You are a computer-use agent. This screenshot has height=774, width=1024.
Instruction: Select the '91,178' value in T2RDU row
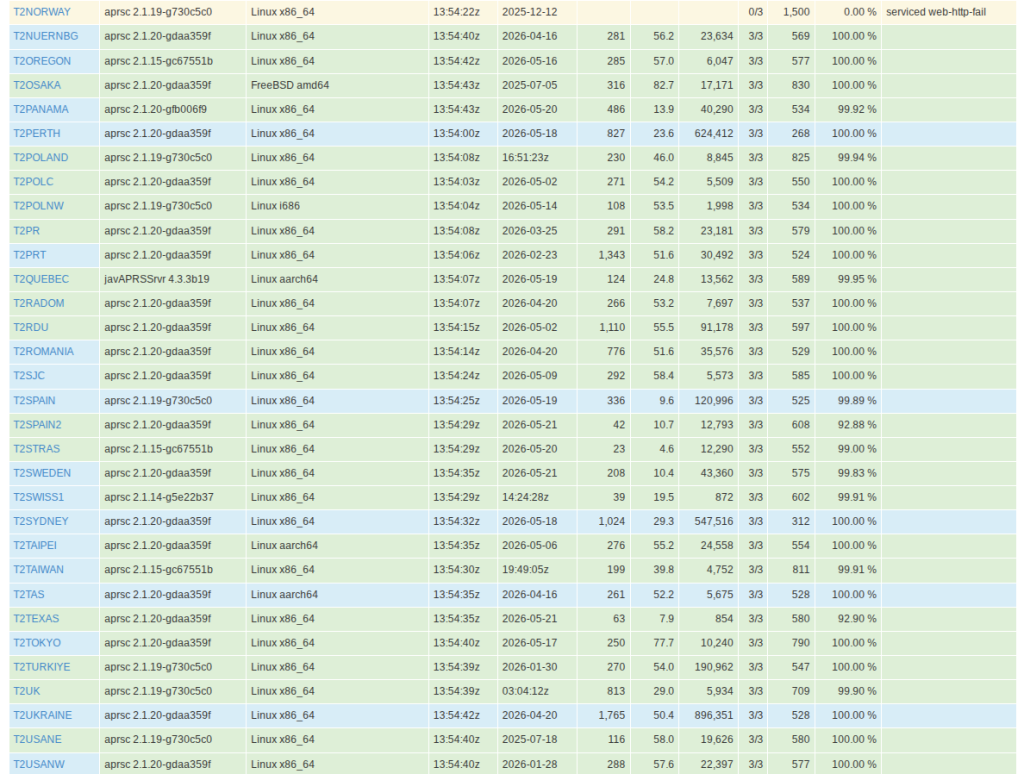tap(716, 327)
